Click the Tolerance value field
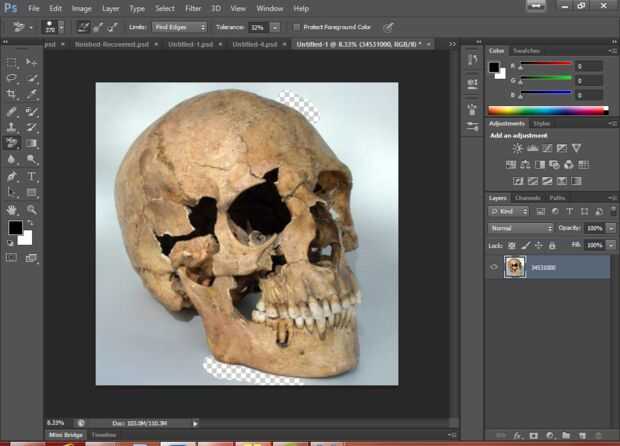Screen dimensions: 620x446 tap(258, 27)
